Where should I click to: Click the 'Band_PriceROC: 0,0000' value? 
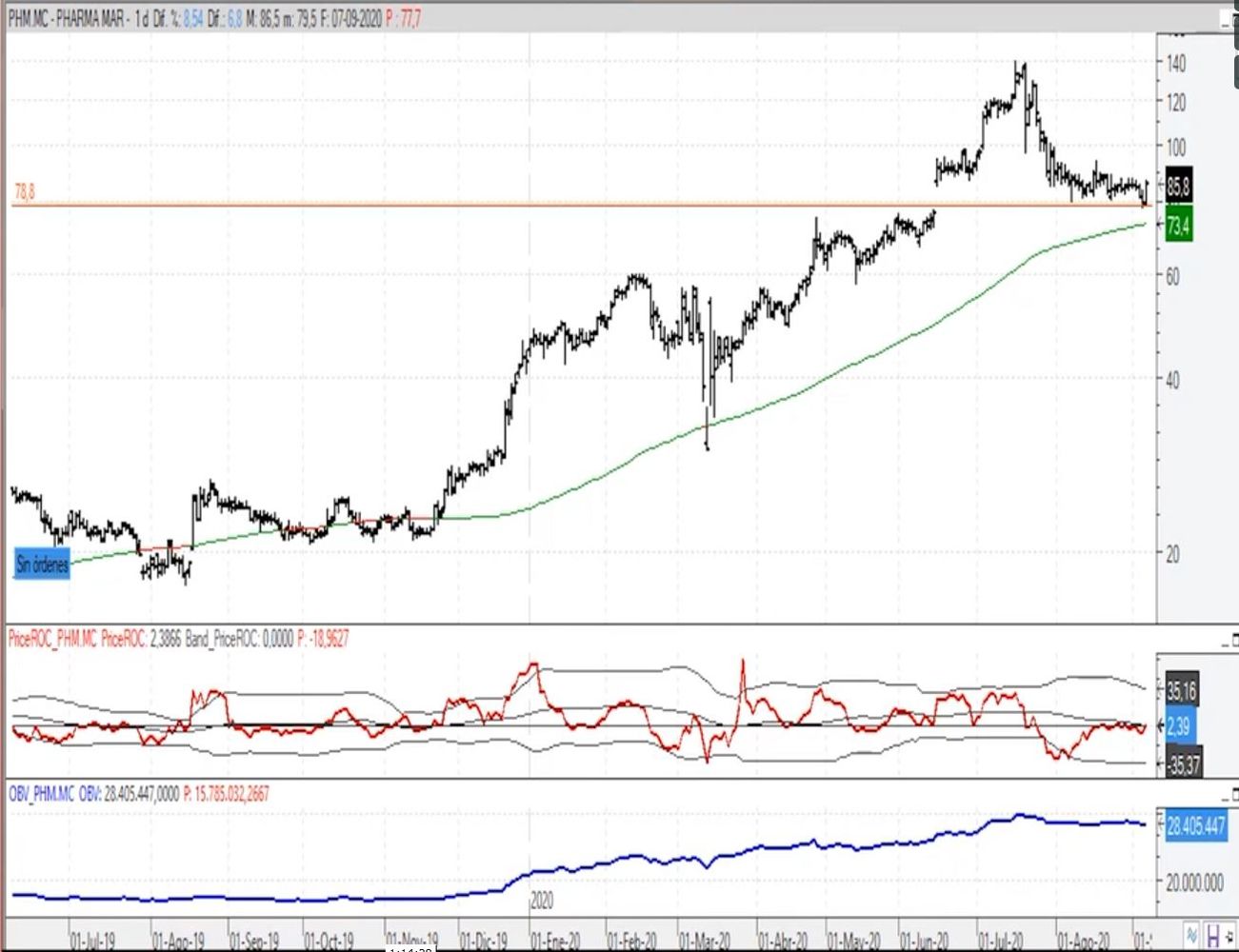click(x=238, y=639)
